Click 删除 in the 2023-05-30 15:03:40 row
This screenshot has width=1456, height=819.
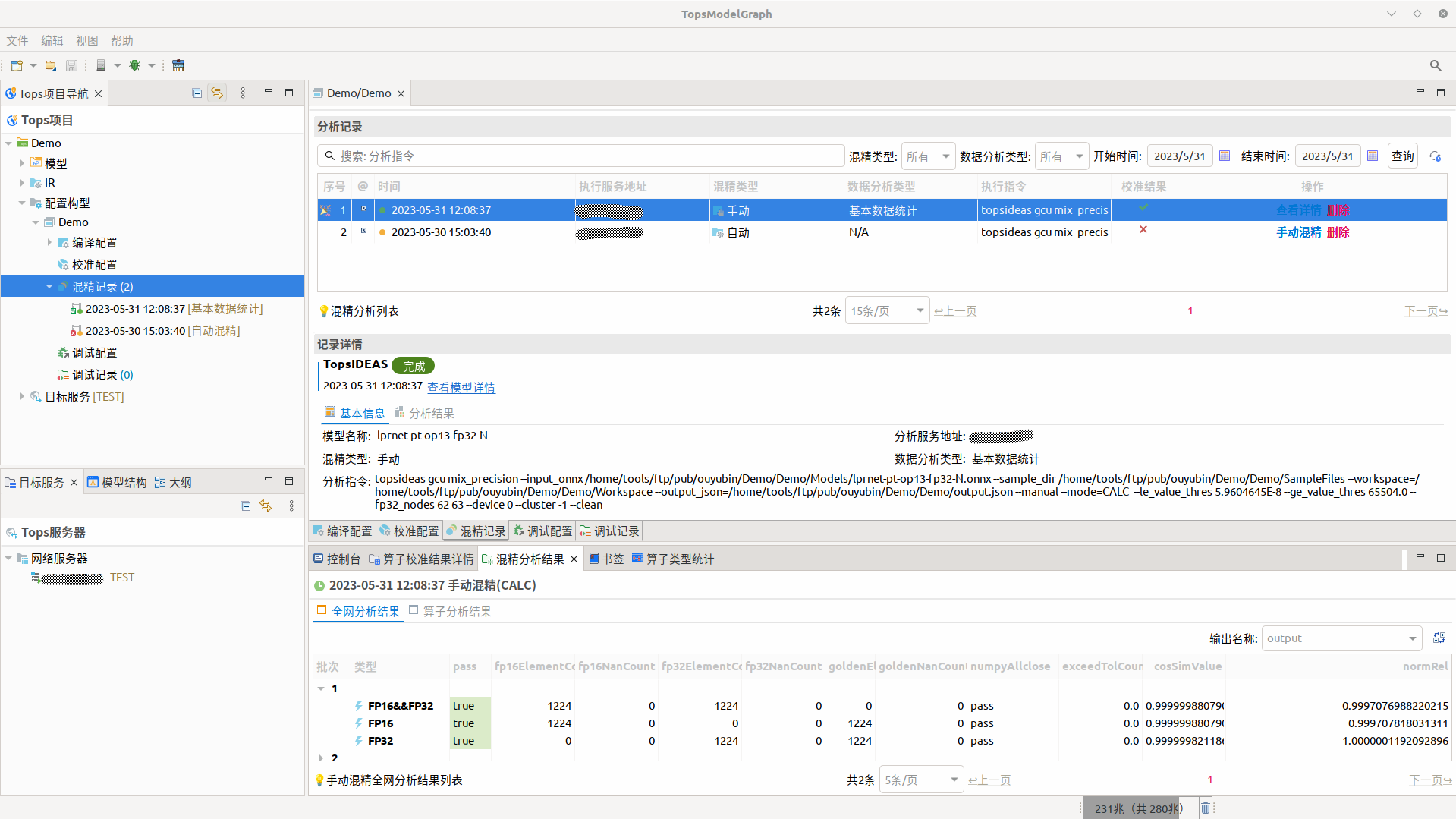click(1338, 232)
